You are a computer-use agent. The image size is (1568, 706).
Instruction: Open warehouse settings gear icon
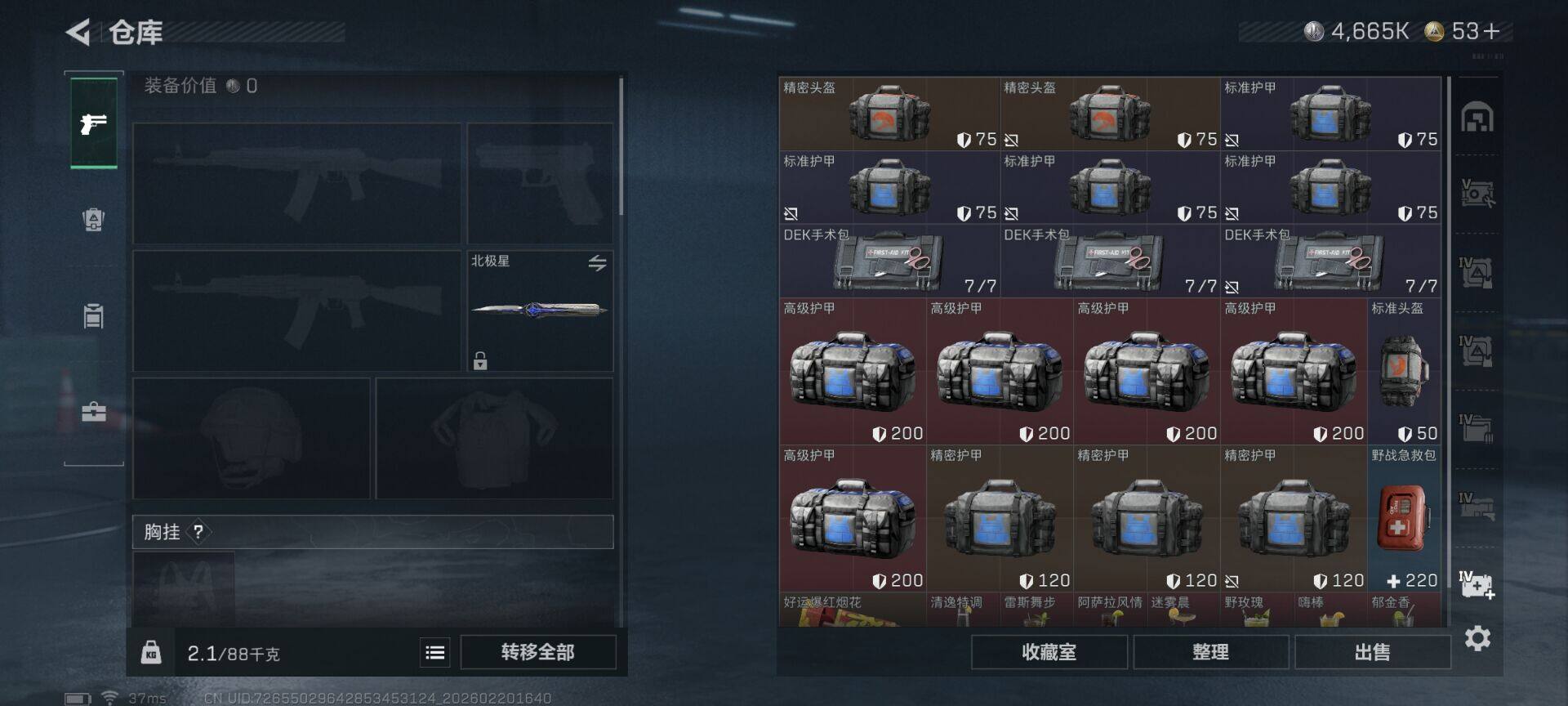pyautogui.click(x=1477, y=638)
